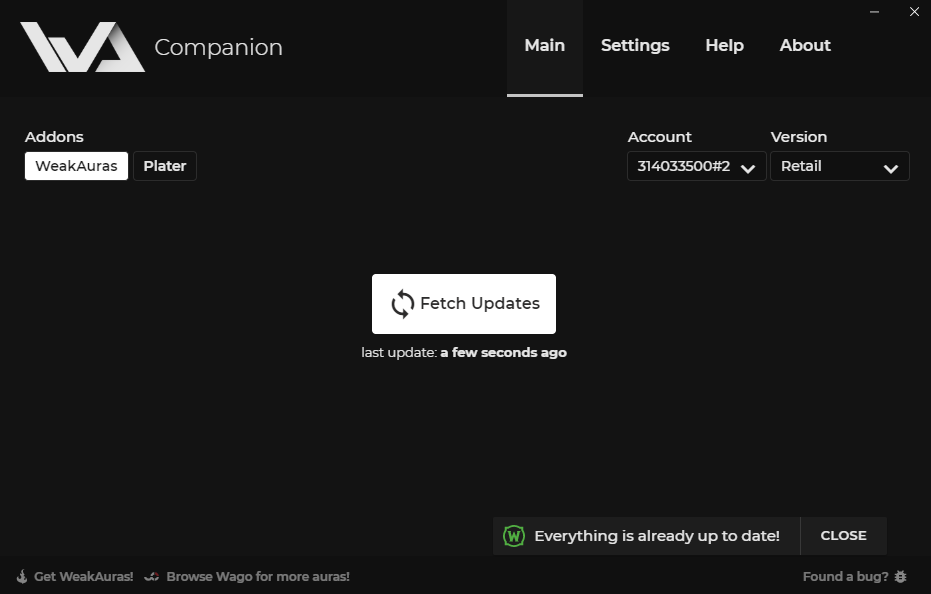Open the Help tab
Image resolution: width=931 pixels, height=594 pixels.
(x=724, y=45)
